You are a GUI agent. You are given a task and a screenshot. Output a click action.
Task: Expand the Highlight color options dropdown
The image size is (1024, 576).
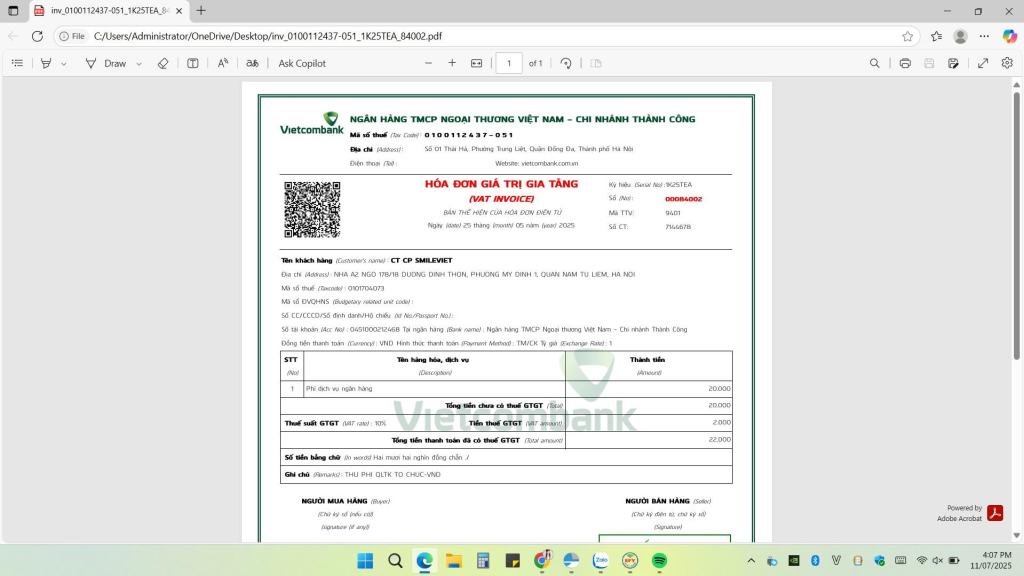[63, 63]
